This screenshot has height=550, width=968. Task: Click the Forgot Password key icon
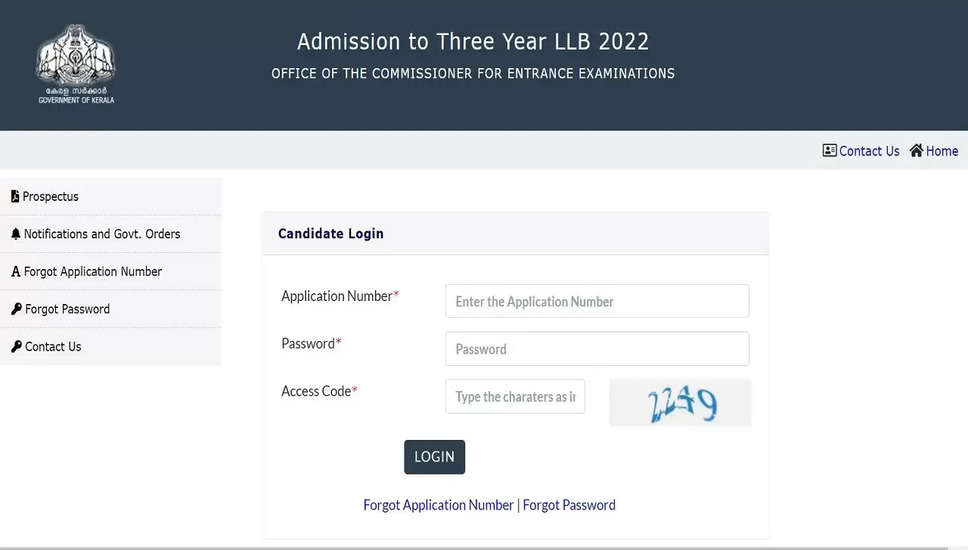pyautogui.click(x=16, y=309)
